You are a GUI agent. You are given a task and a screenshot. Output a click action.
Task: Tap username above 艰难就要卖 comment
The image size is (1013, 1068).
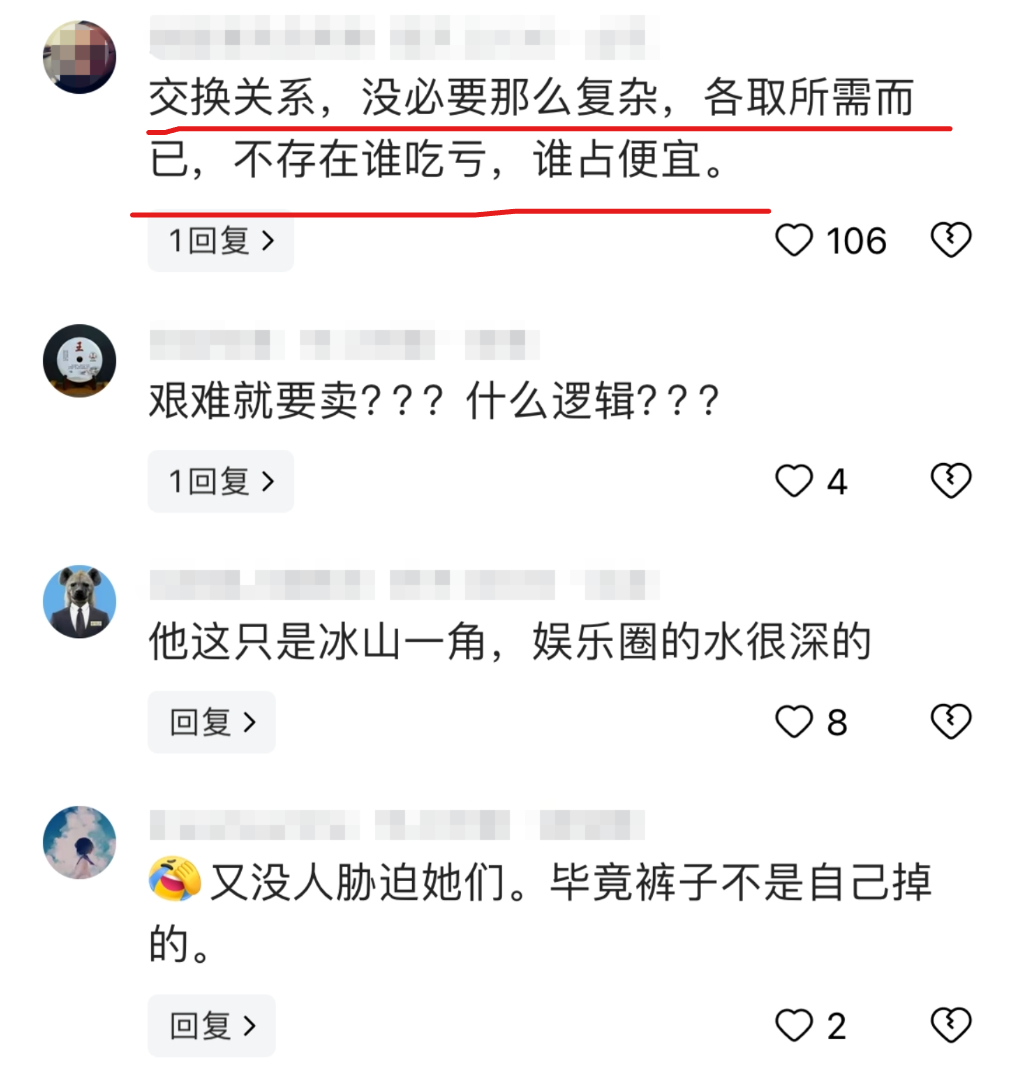coord(345,345)
